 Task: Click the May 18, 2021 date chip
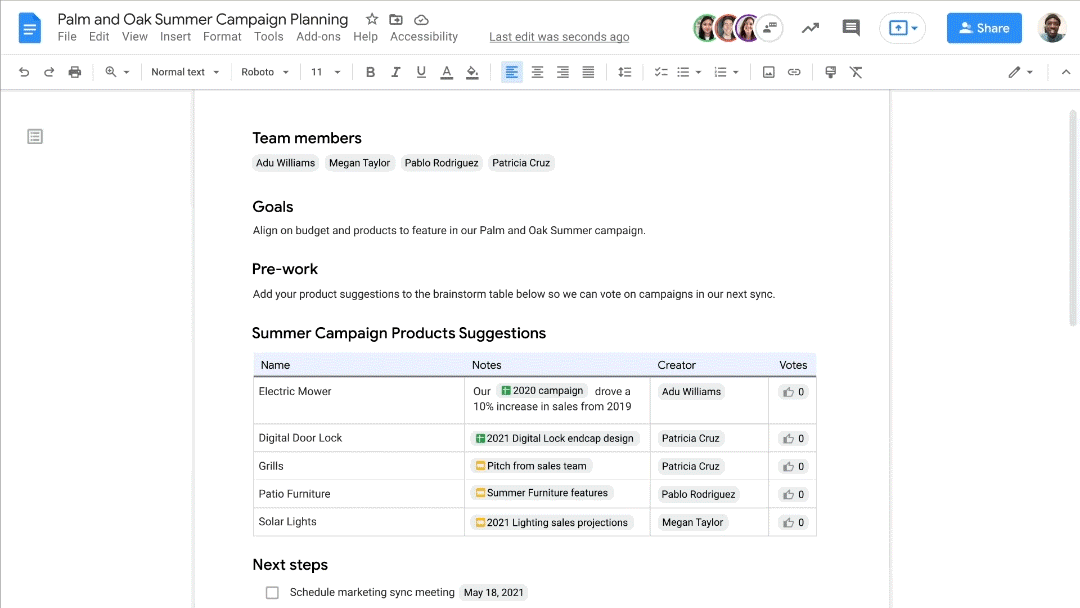pyautogui.click(x=493, y=592)
